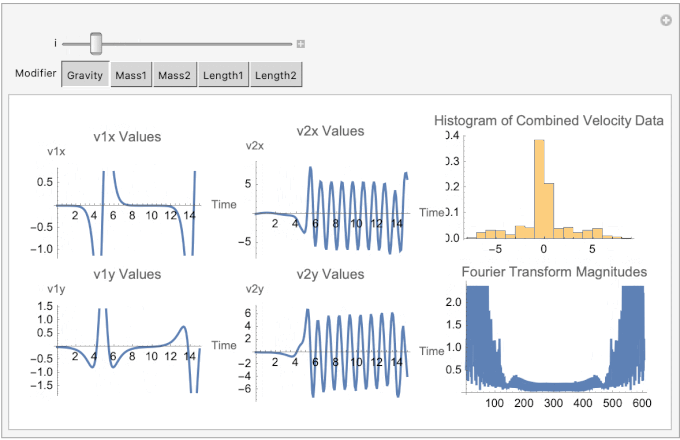Expand the slider i controls with small plus
Screen dimensions: 680x440
coord(300,44)
